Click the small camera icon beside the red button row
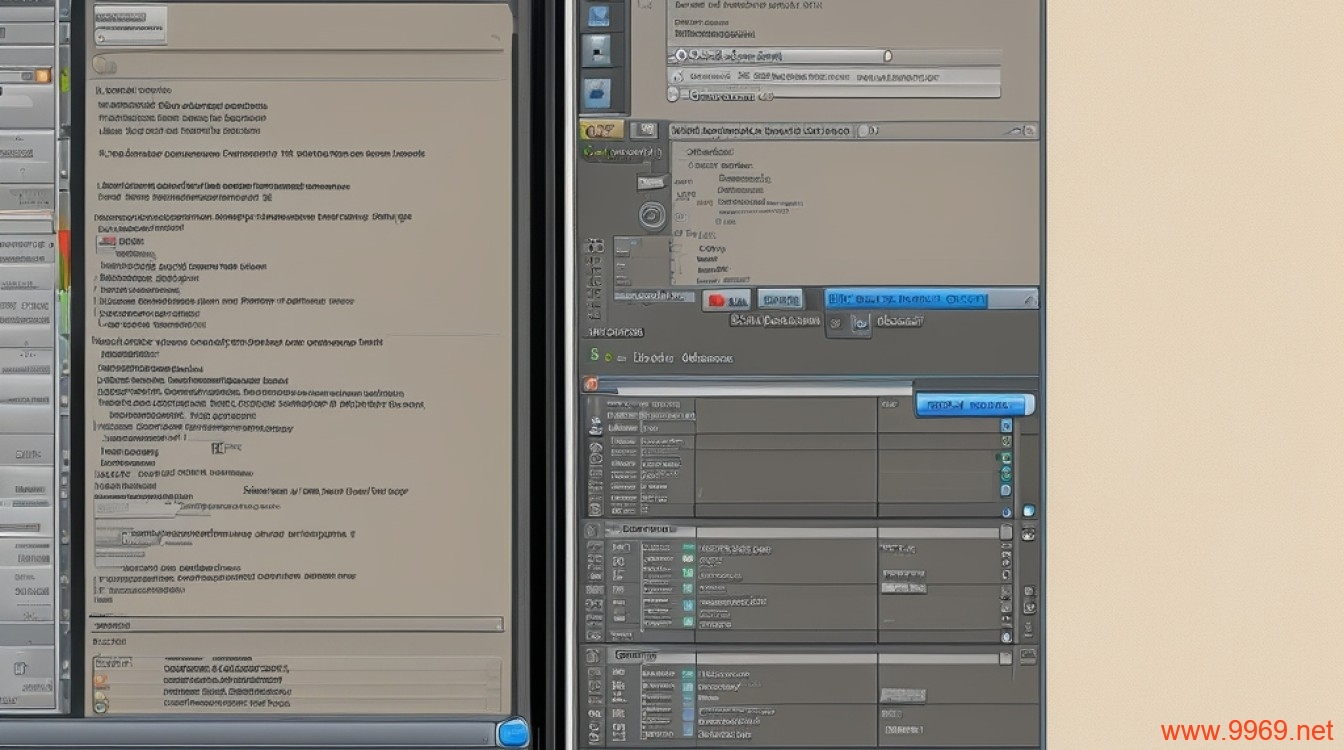Image resolution: width=1344 pixels, height=750 pixels. (859, 323)
